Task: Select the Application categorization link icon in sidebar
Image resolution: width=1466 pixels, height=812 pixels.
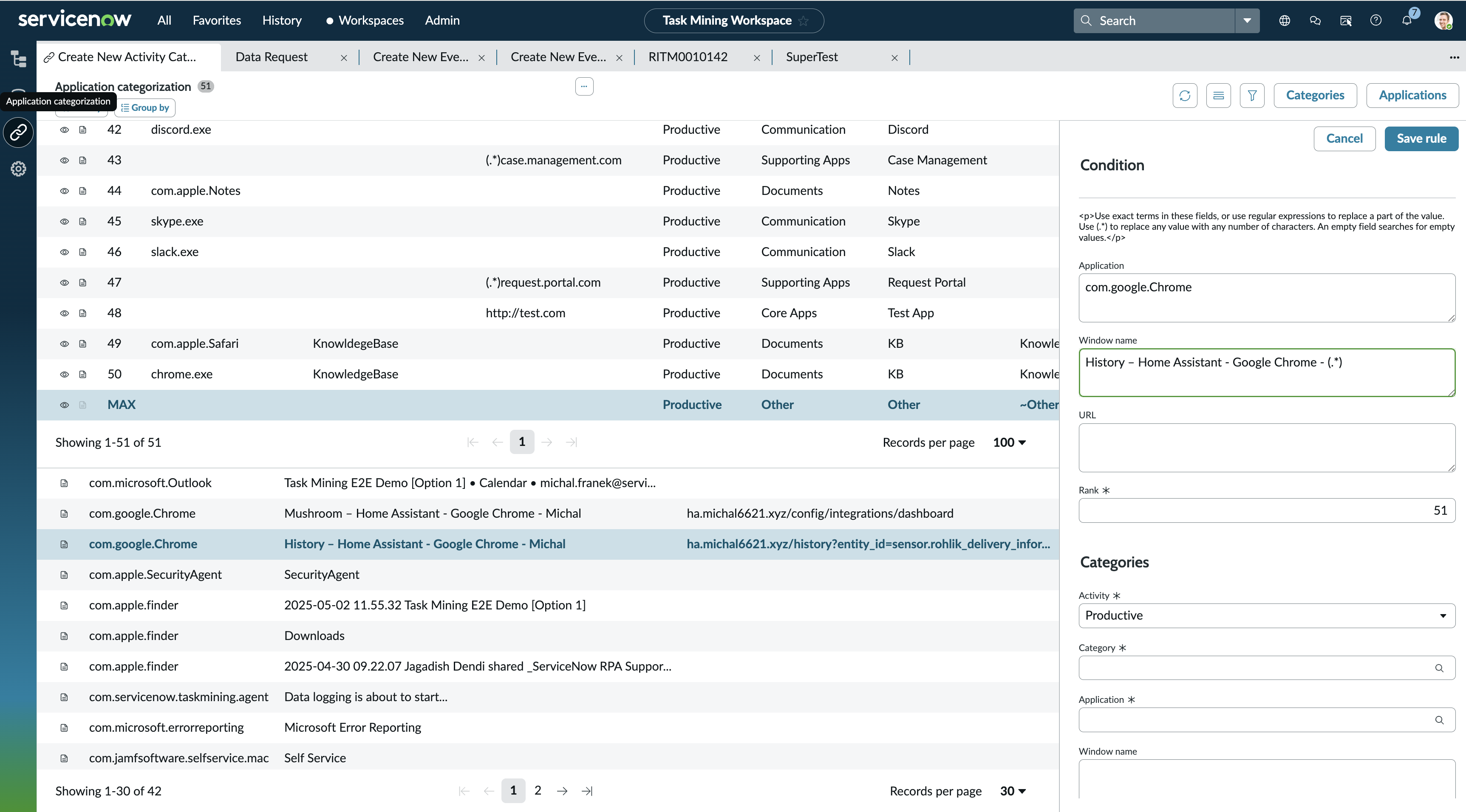Action: [18, 133]
